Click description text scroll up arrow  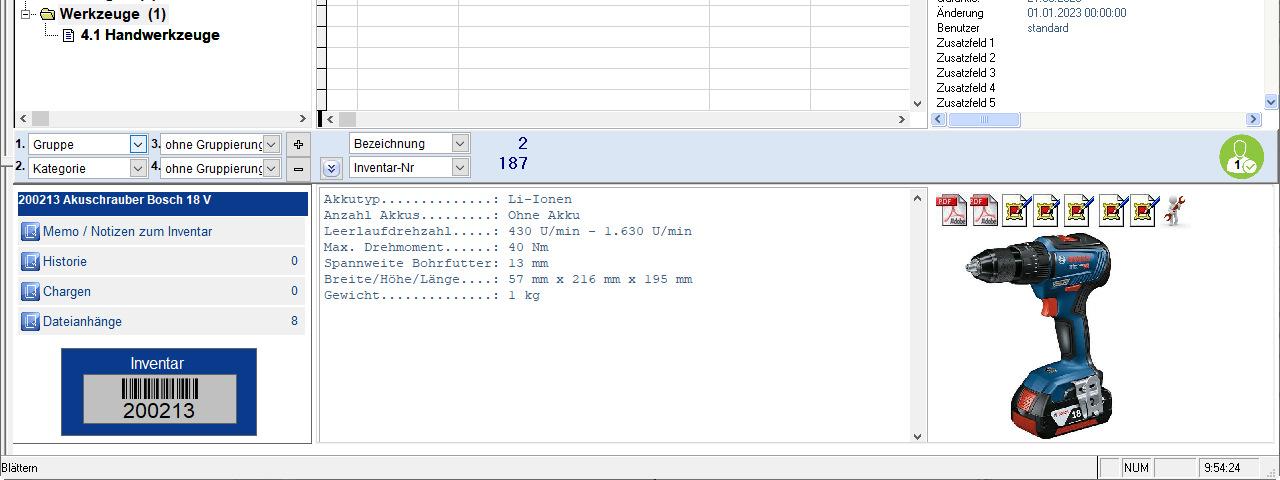click(918, 198)
